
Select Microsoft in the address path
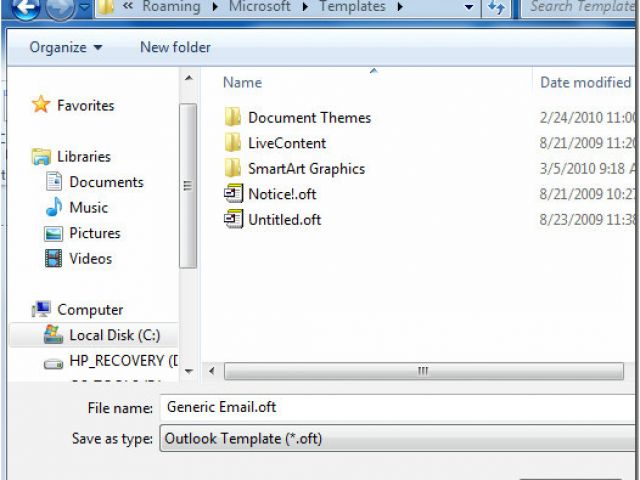click(x=260, y=7)
